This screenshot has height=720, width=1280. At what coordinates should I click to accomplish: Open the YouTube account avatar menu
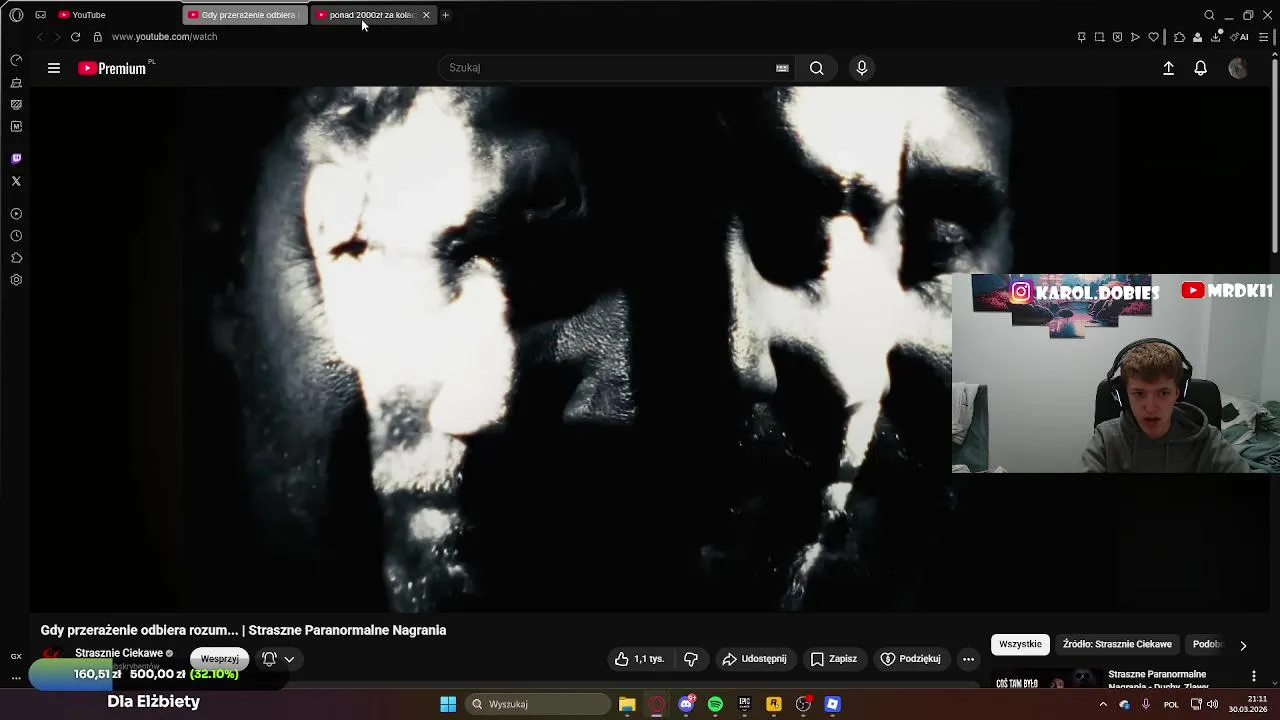click(1238, 68)
